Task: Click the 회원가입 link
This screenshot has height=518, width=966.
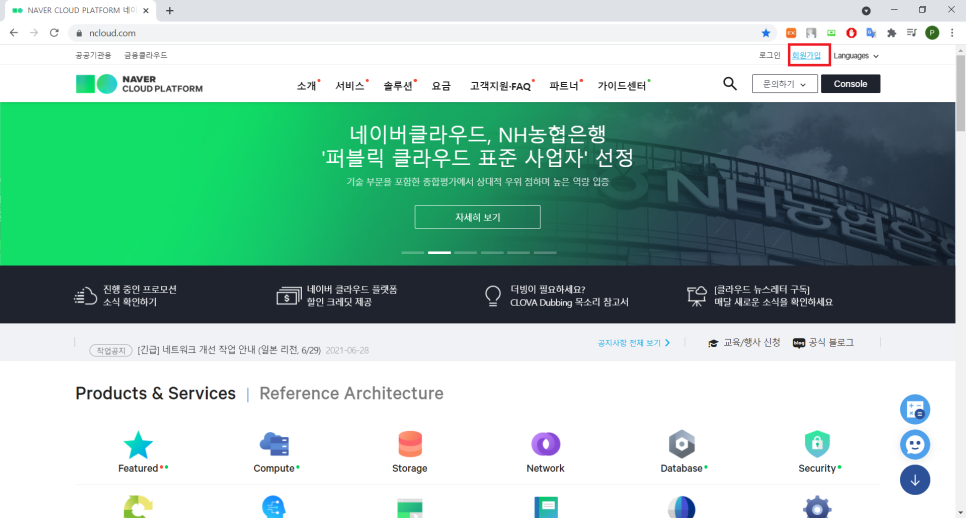Action: pyautogui.click(x=806, y=55)
